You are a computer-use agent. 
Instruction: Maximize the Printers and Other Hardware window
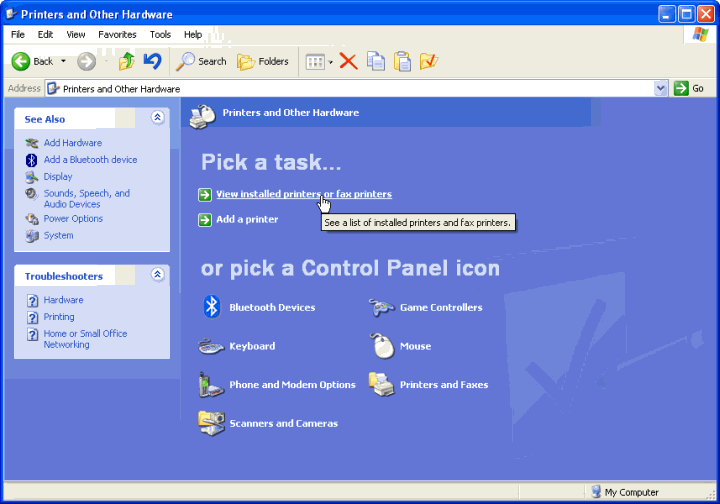[686, 14]
